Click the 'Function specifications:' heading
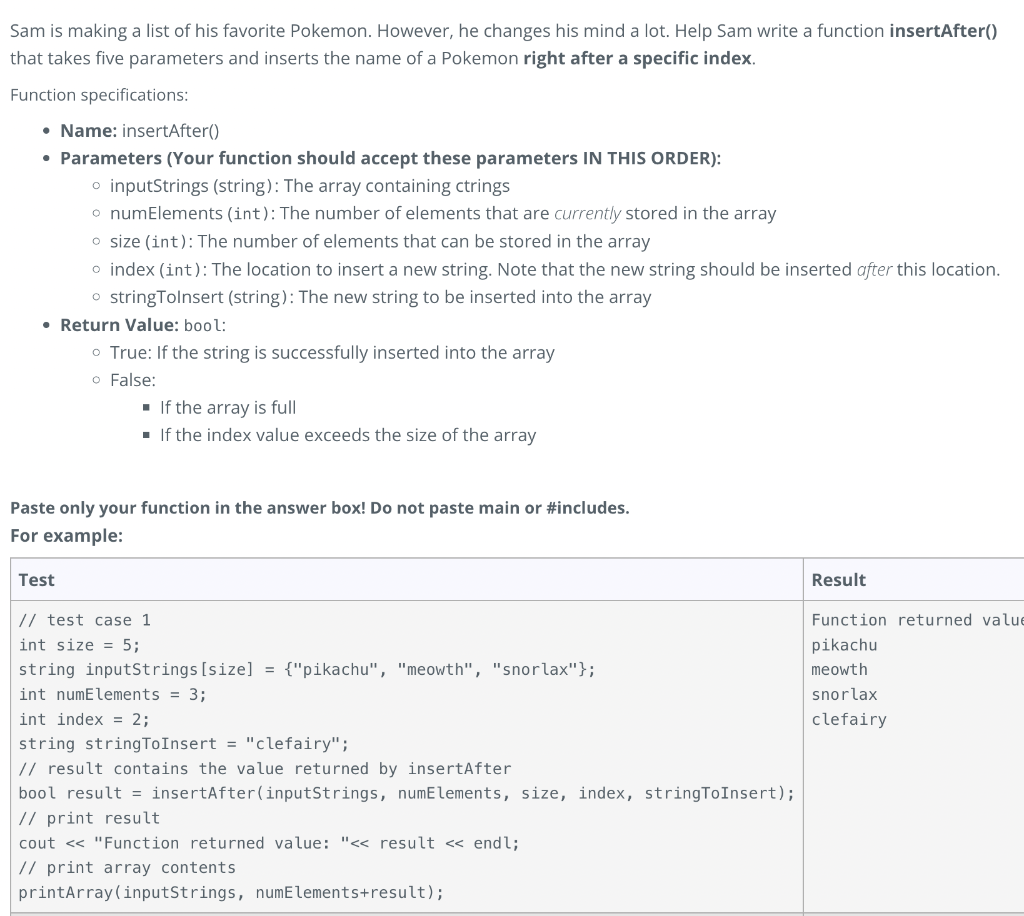The image size is (1024, 916). click(x=99, y=95)
